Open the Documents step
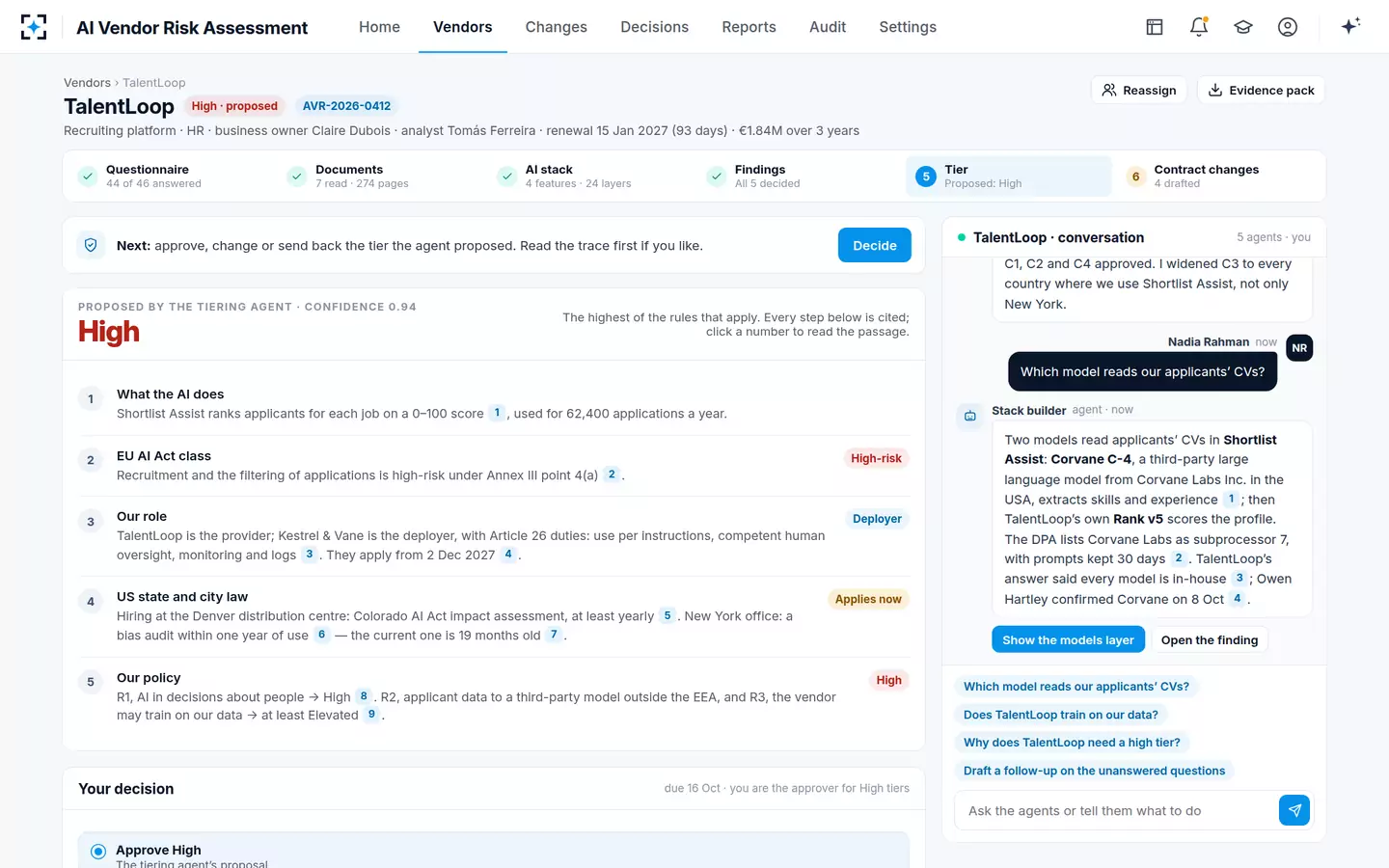 click(x=380, y=176)
